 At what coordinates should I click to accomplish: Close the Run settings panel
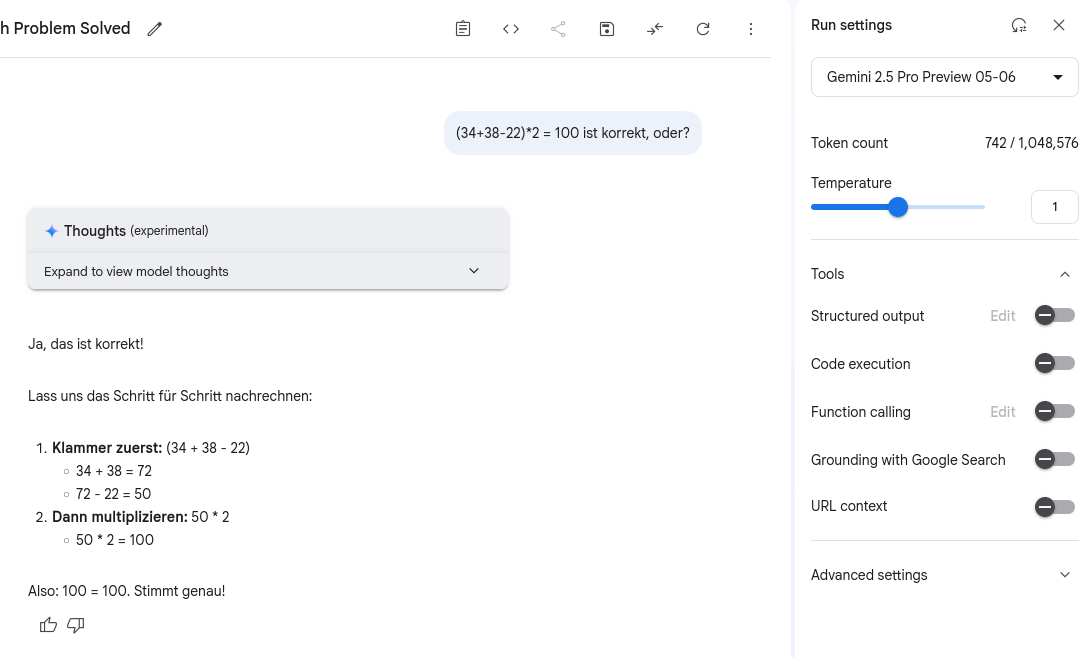coord(1058,25)
